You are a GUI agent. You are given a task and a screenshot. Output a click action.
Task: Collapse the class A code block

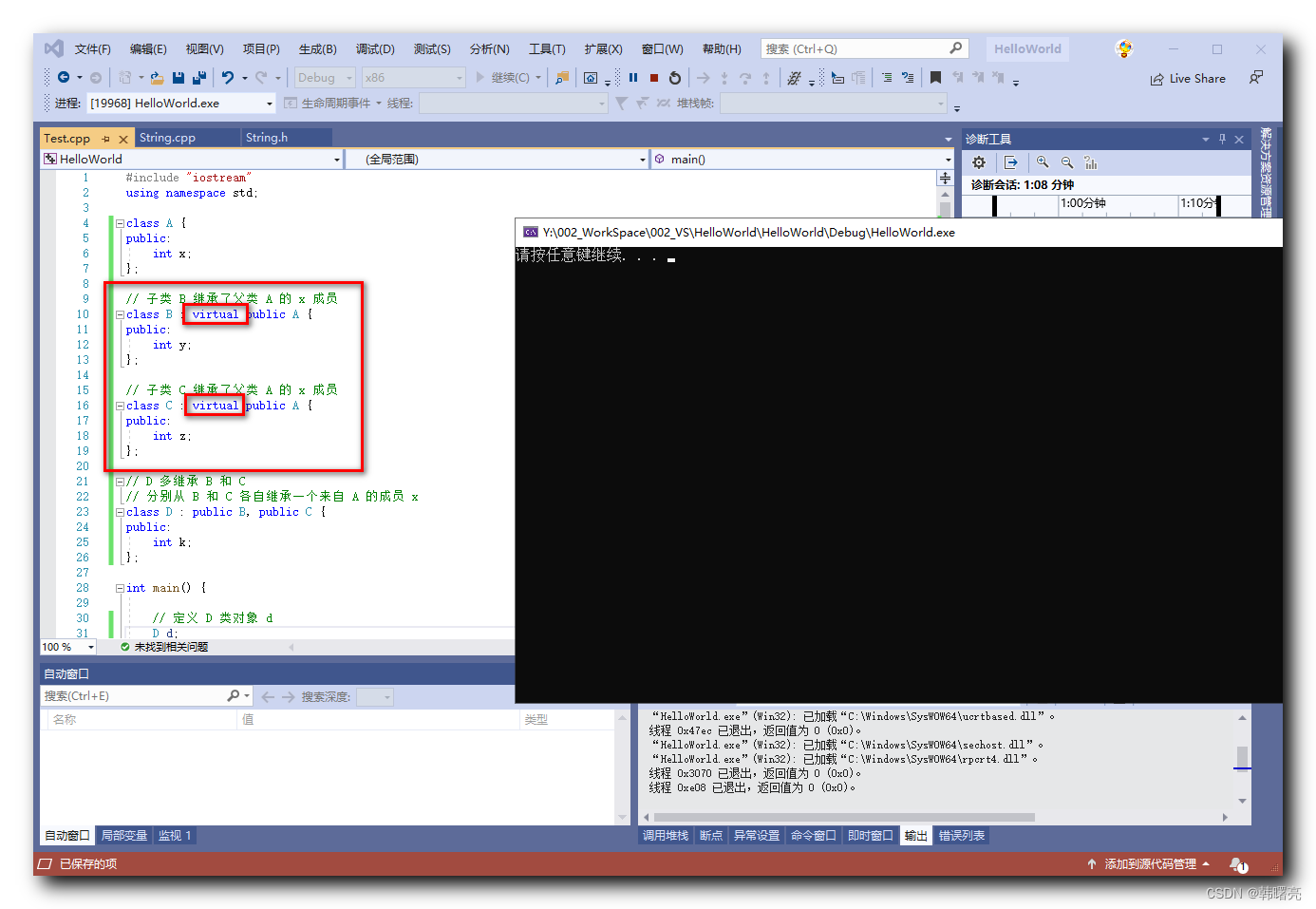(120, 223)
